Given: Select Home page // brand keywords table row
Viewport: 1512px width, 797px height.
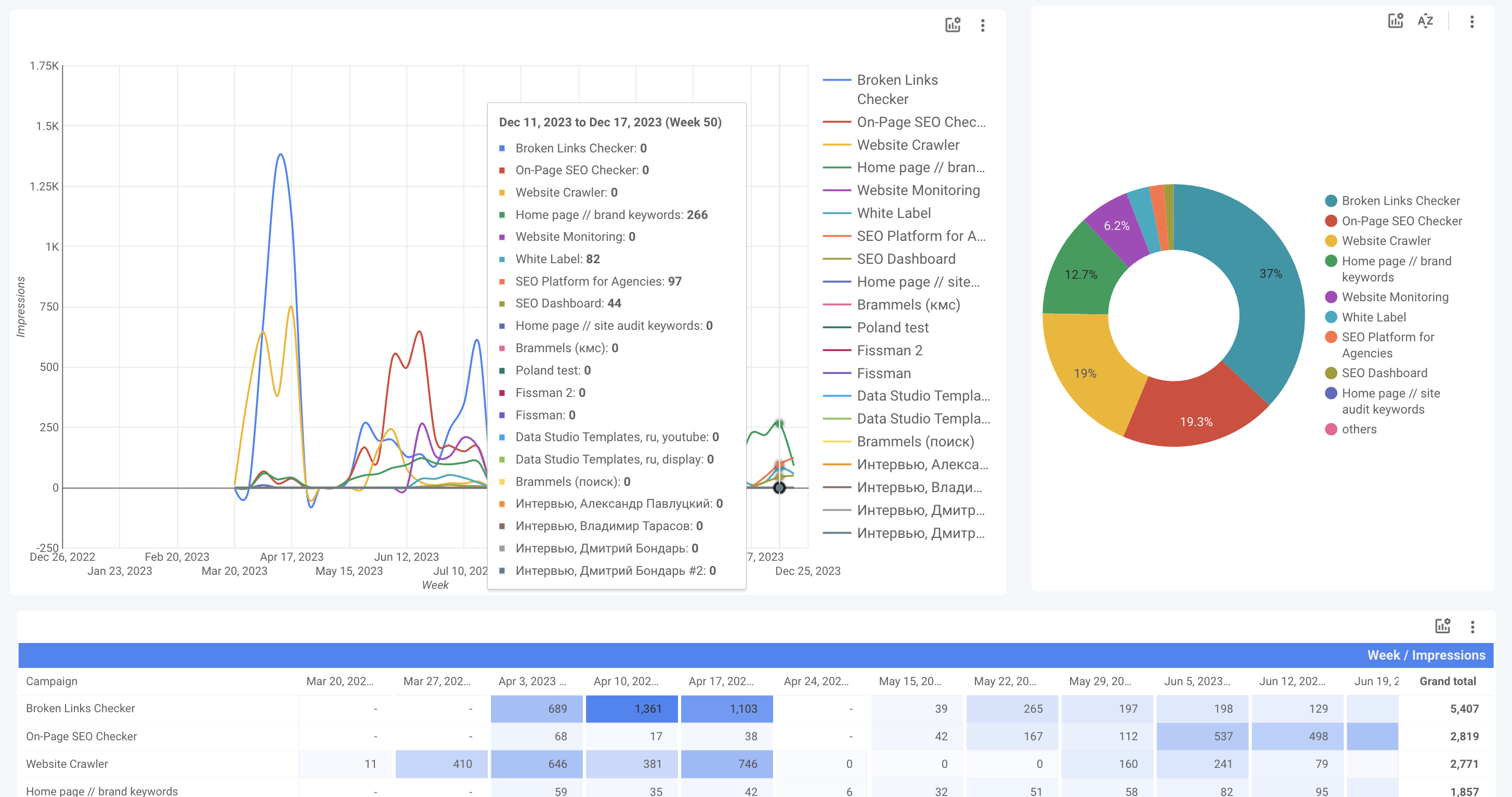Looking at the screenshot, I should [x=101, y=791].
